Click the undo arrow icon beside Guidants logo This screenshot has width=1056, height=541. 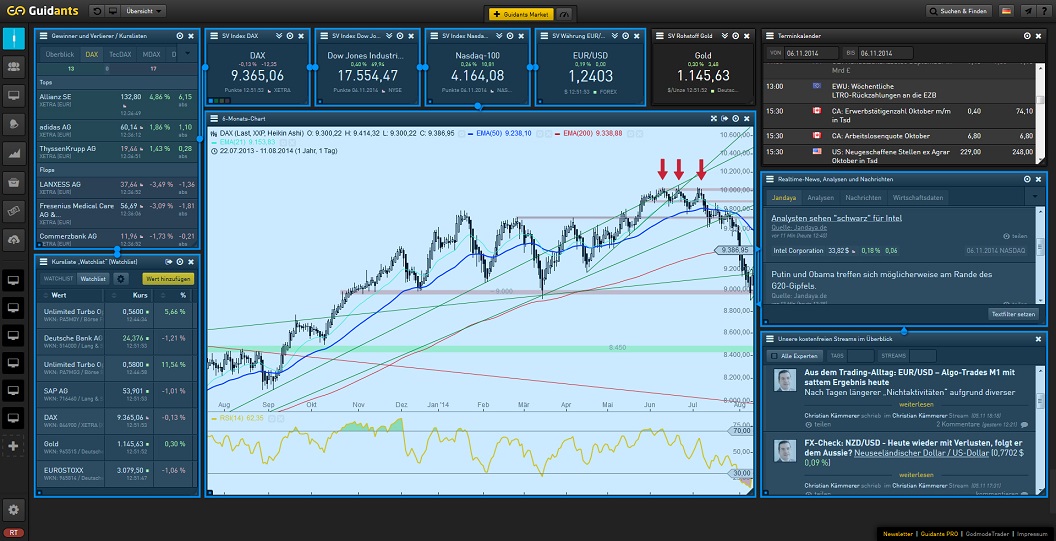(97, 11)
